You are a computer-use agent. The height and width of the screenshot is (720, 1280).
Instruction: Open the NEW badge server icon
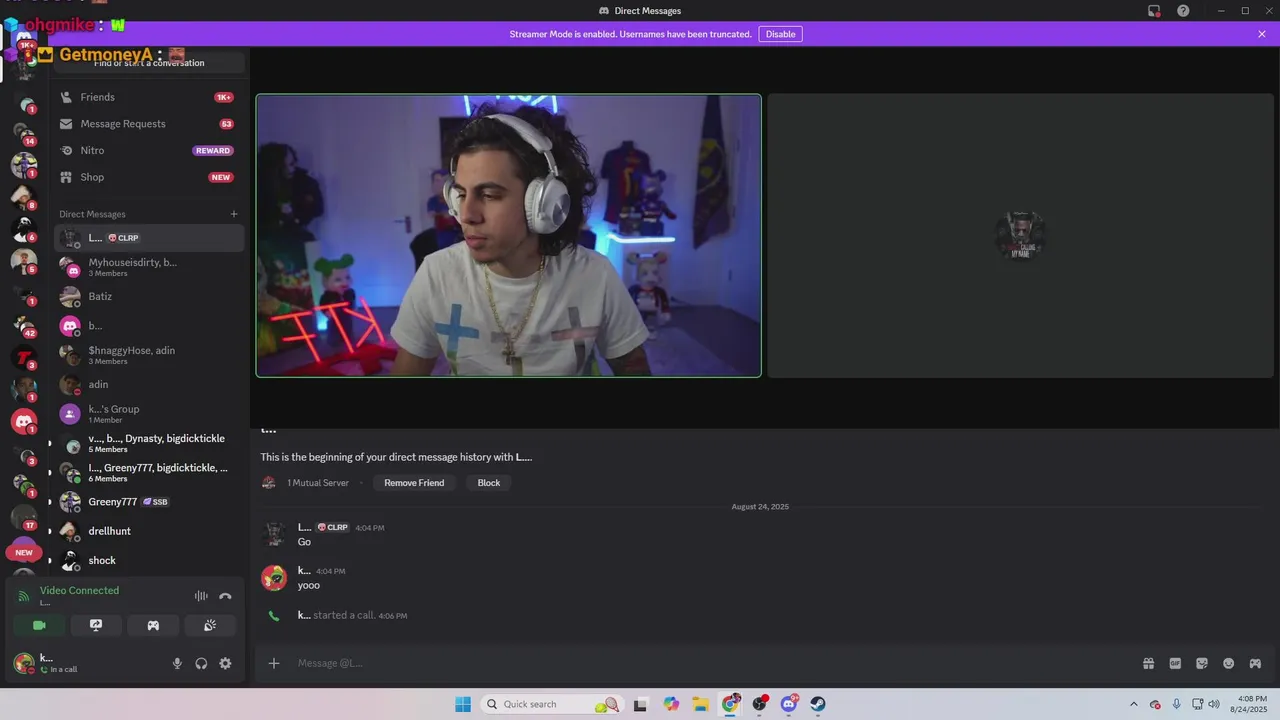tap(24, 552)
